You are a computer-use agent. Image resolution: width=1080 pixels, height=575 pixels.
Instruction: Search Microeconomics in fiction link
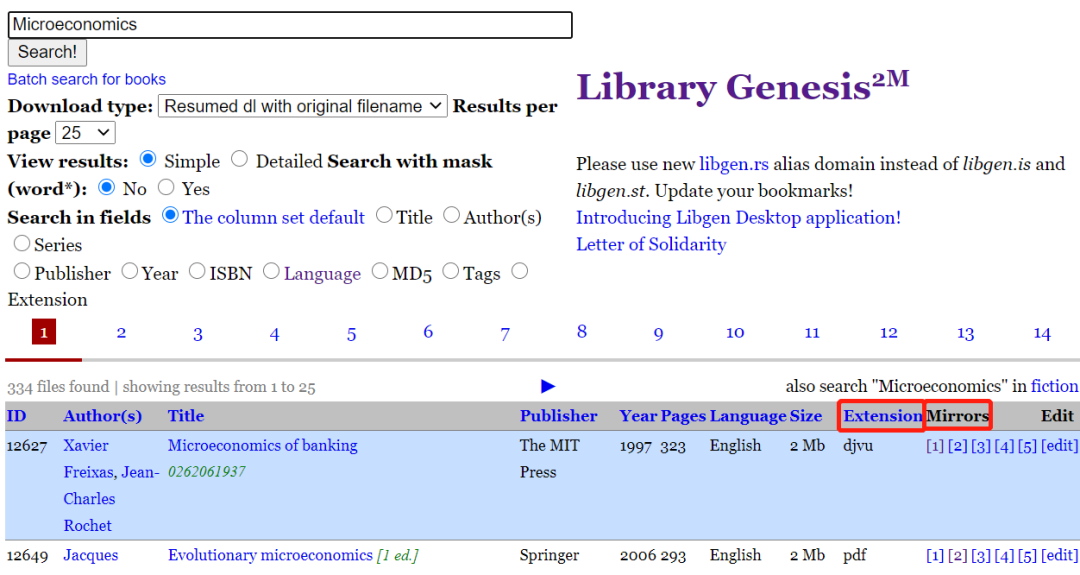click(x=1055, y=386)
